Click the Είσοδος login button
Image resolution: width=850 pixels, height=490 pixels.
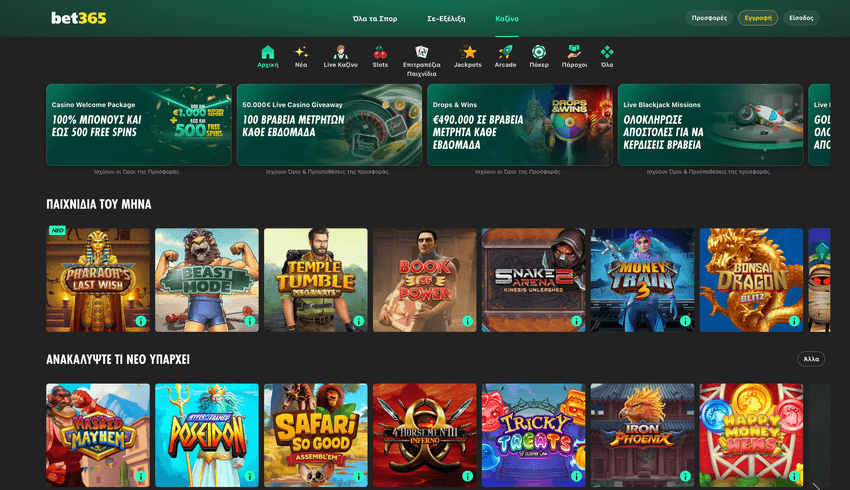[801, 18]
